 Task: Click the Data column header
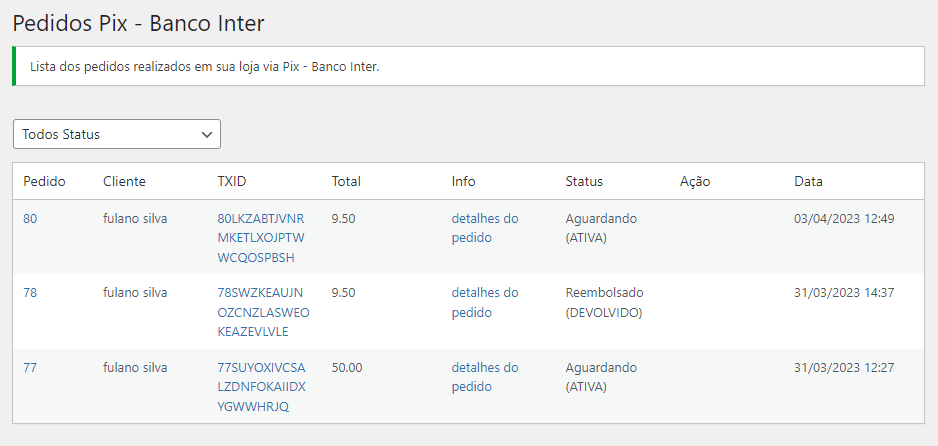(x=808, y=181)
